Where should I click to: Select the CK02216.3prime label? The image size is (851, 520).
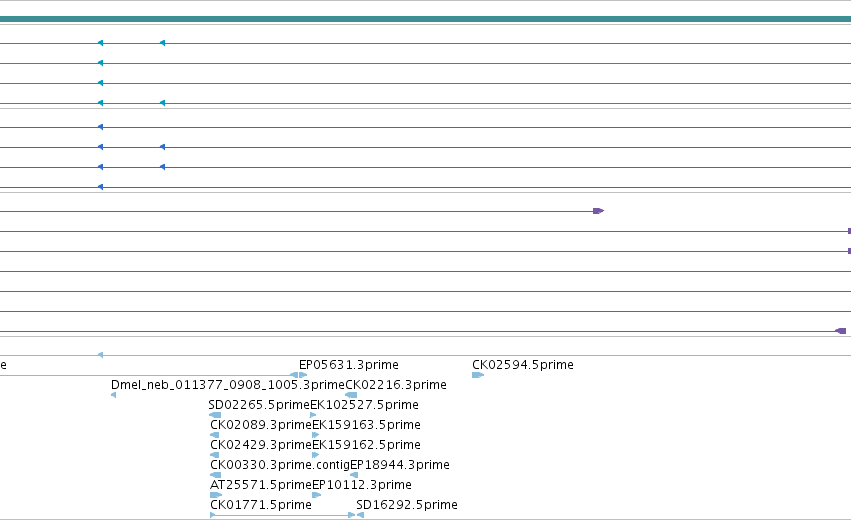pyautogui.click(x=396, y=385)
